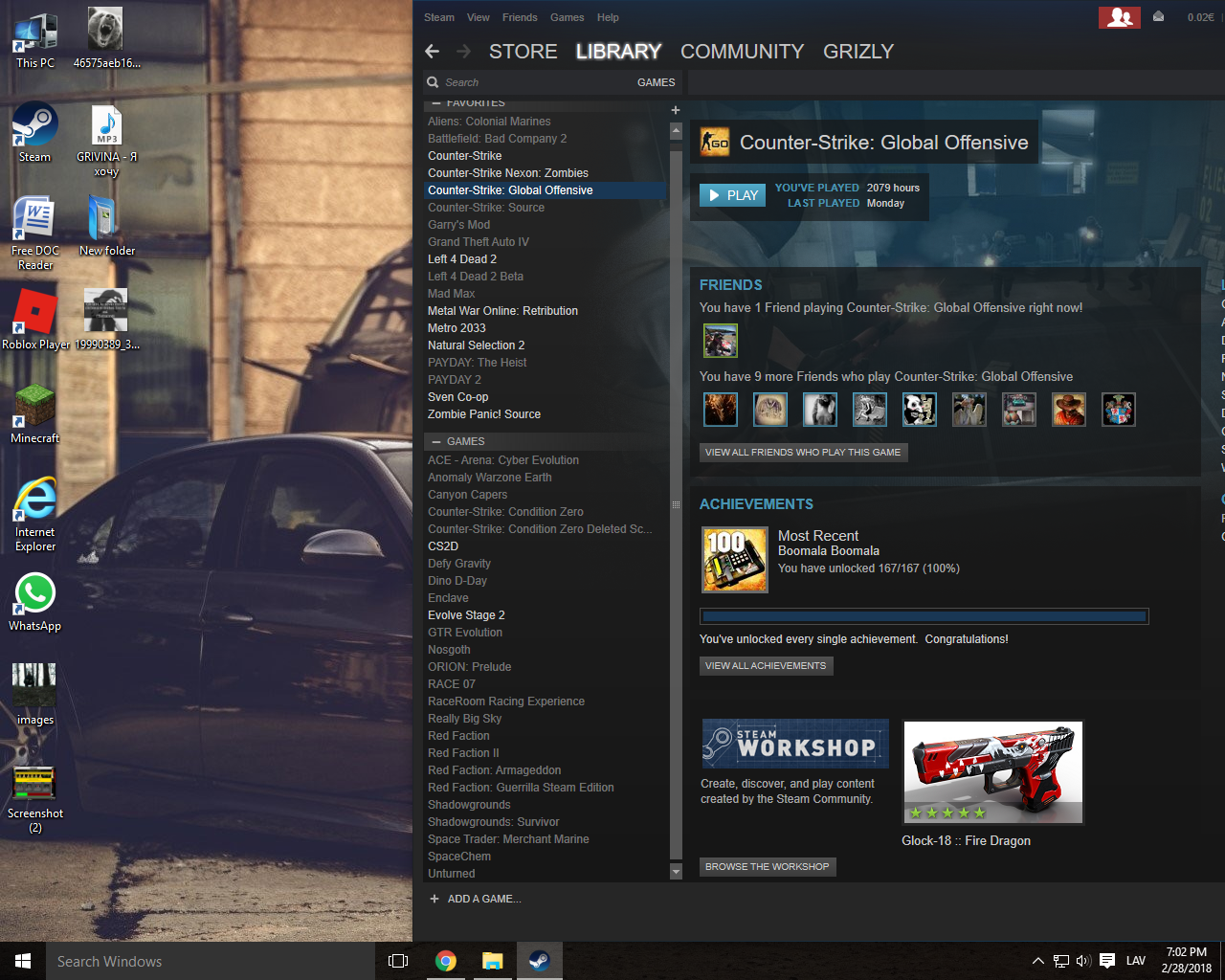Click the Windows Start button

[x=23, y=961]
